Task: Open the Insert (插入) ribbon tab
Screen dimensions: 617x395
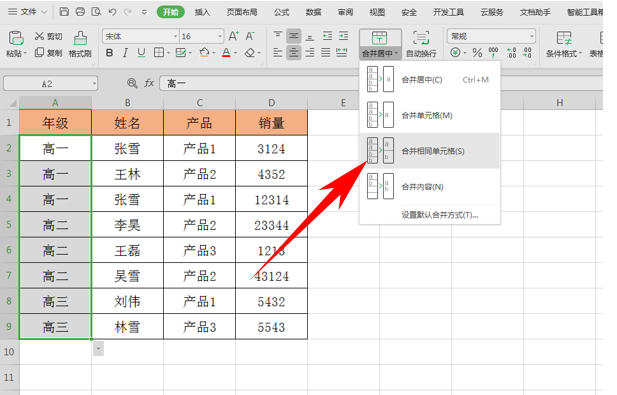Action: tap(202, 12)
